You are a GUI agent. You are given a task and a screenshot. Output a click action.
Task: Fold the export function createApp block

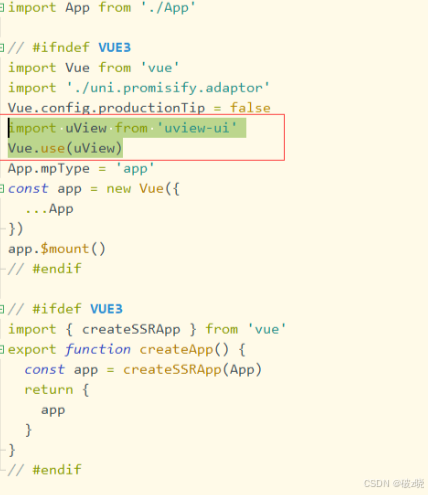click(2, 350)
